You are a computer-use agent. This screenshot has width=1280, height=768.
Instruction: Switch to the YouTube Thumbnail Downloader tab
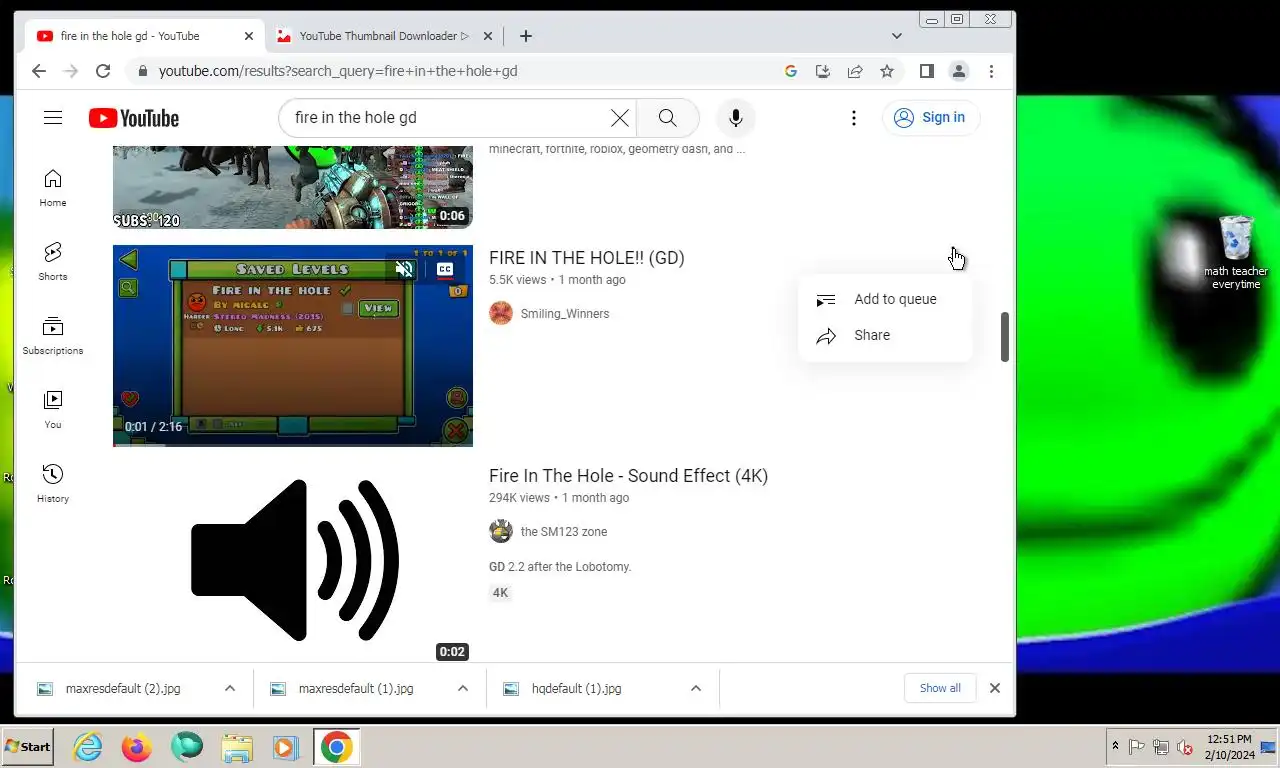[384, 36]
